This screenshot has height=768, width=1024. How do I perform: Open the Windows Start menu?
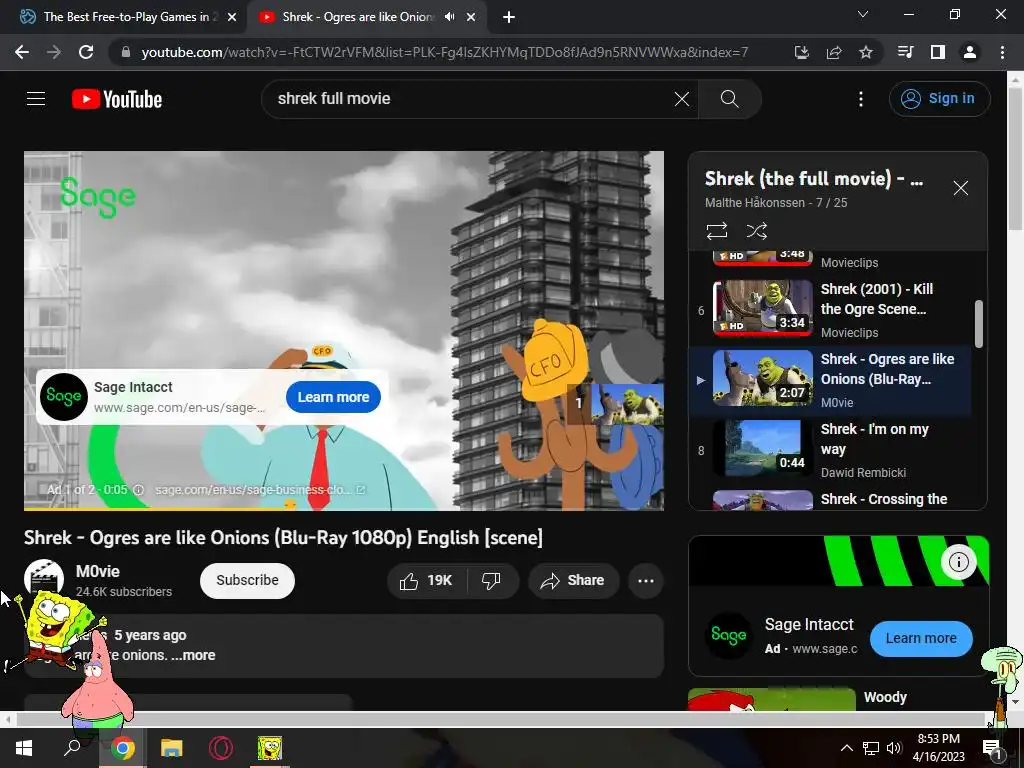(24, 748)
